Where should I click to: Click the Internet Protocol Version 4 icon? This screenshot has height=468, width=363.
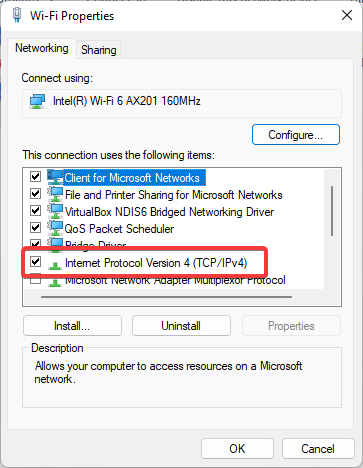(x=55, y=265)
